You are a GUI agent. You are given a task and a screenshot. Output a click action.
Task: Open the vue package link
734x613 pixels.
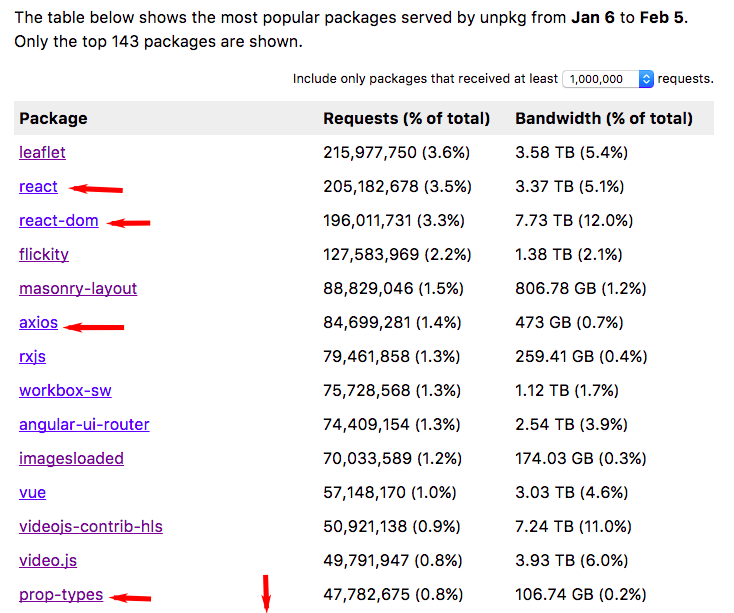point(32,492)
